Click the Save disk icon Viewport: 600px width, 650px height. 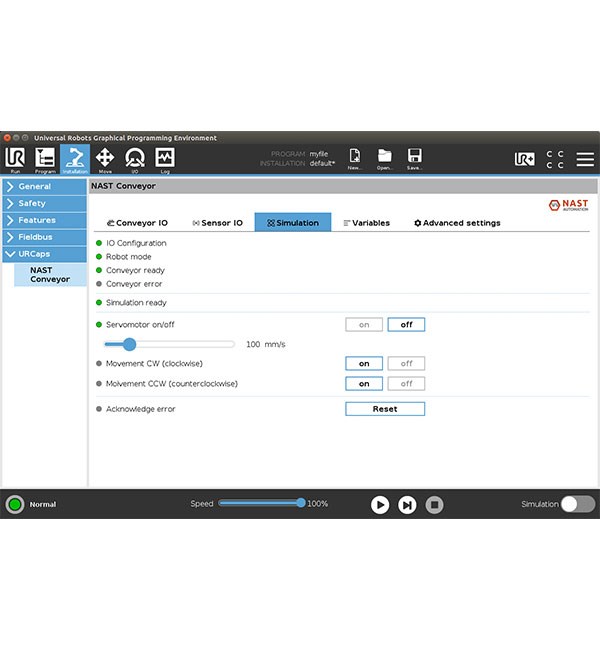(x=414, y=159)
